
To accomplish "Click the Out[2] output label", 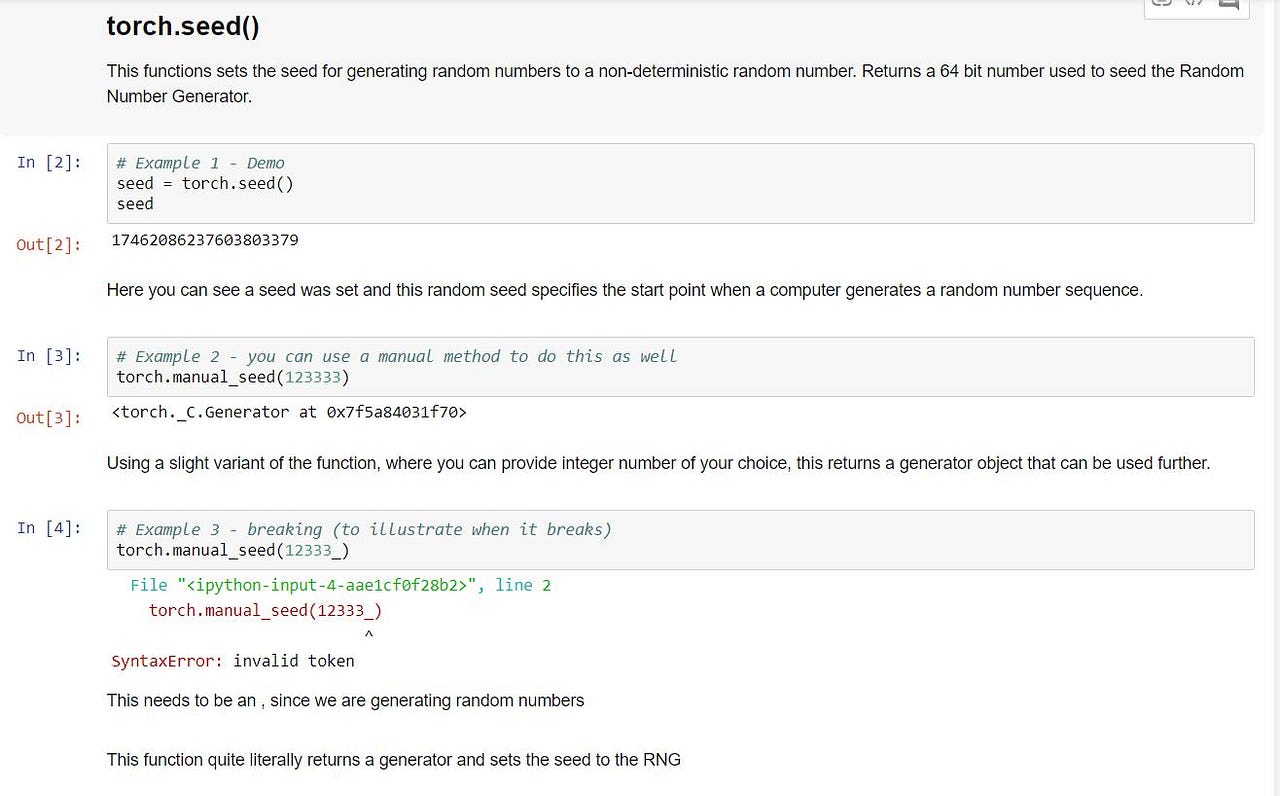I will (x=48, y=245).
